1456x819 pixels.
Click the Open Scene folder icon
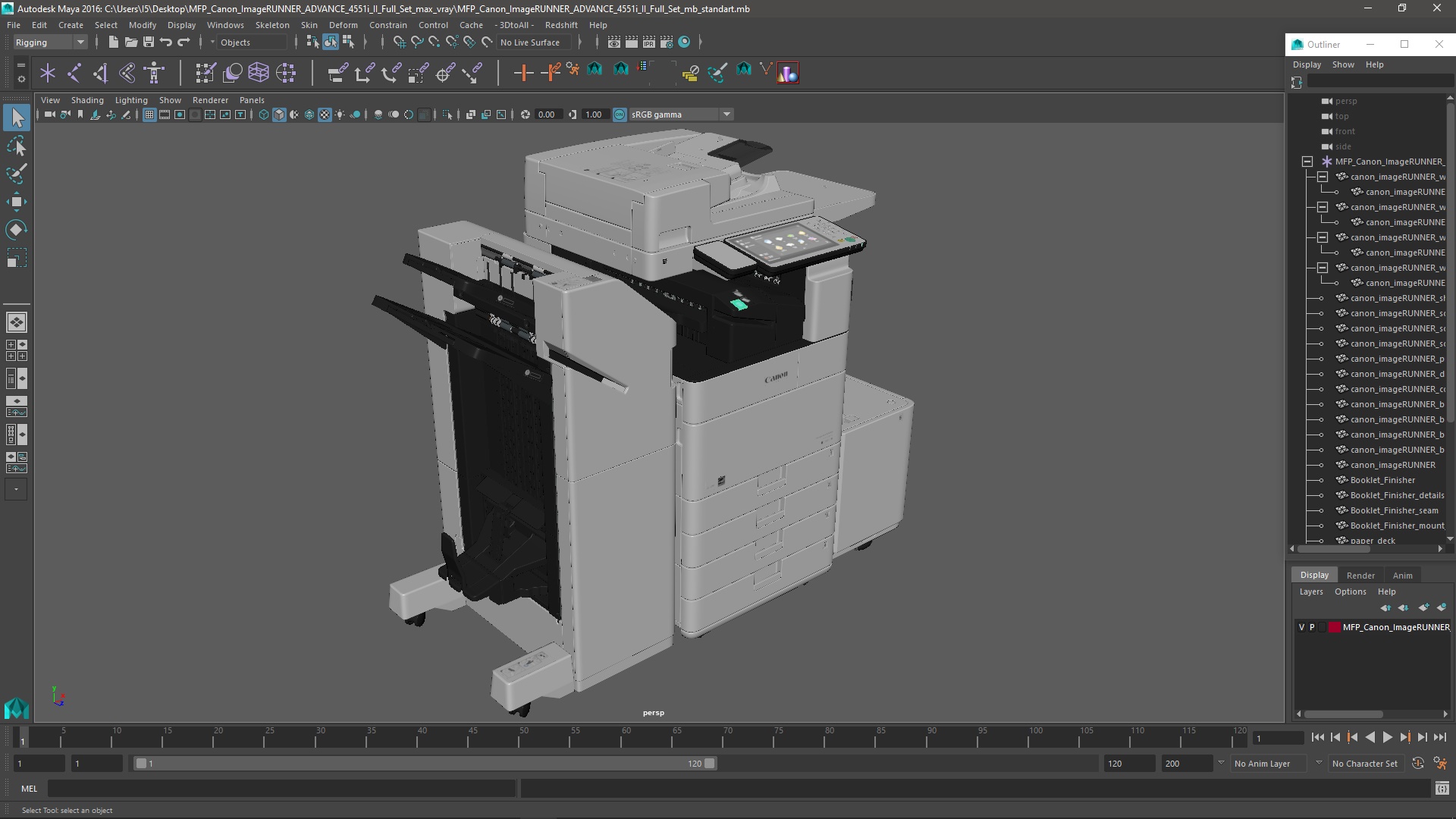[130, 42]
